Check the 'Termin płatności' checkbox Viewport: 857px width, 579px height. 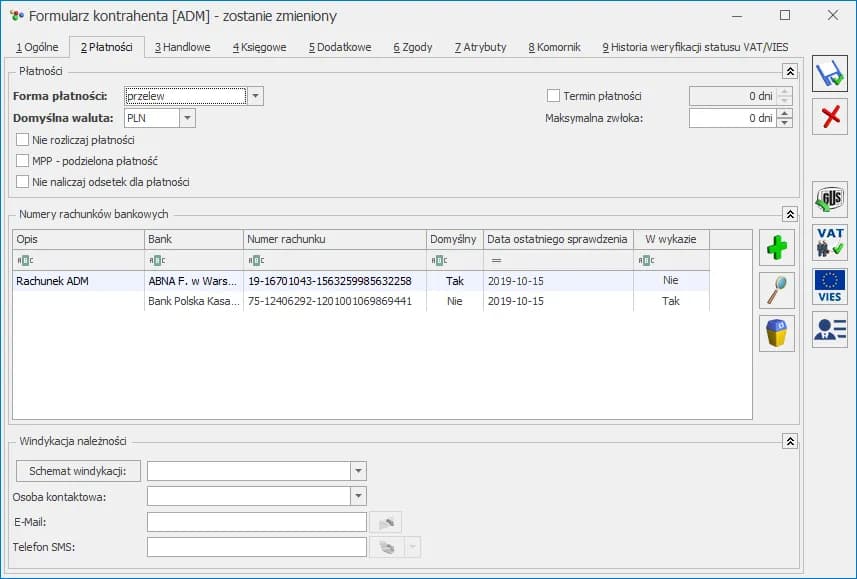(x=553, y=96)
